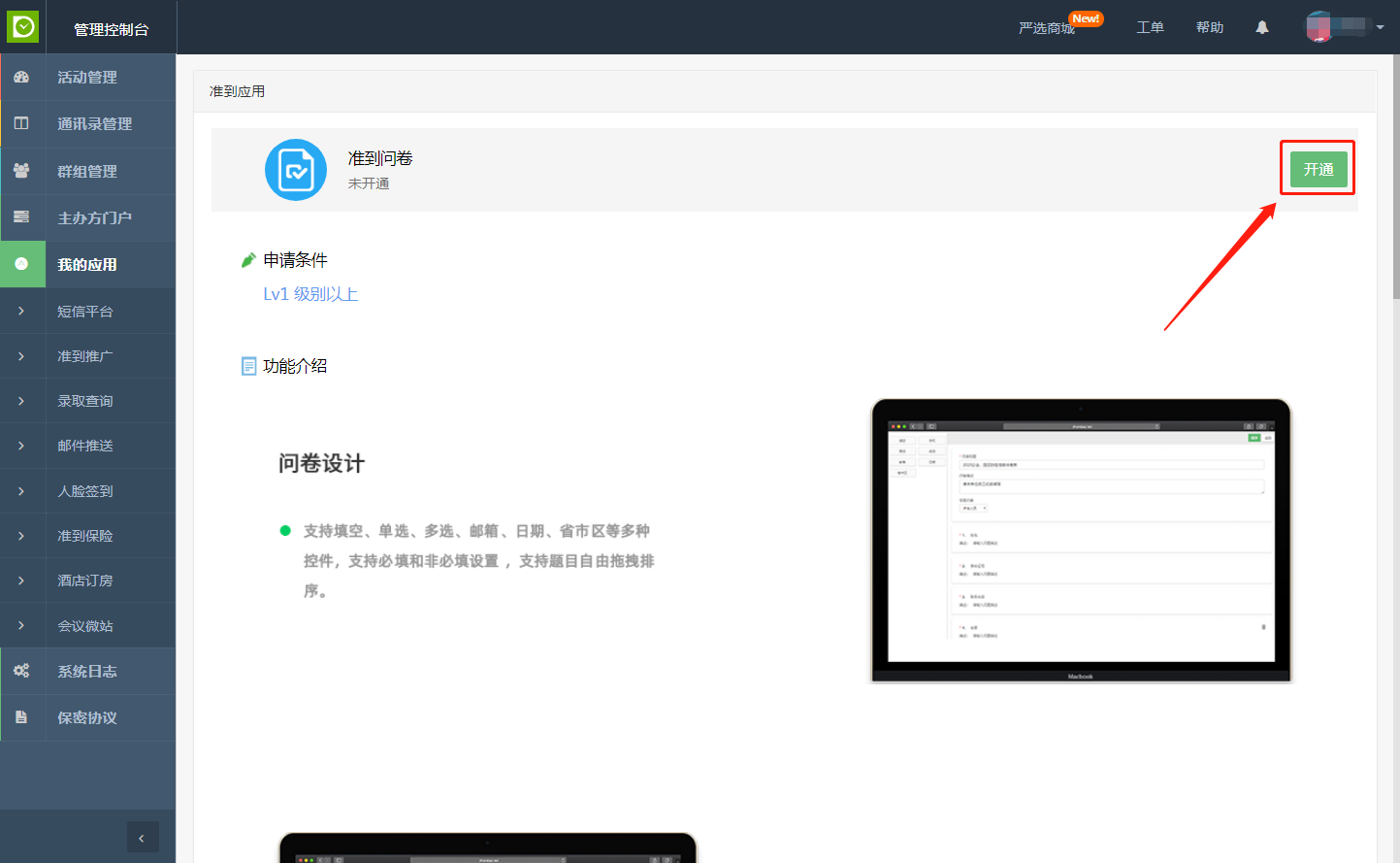1400x863 pixels.
Task: Click the green clock logo icon
Action: [23, 26]
